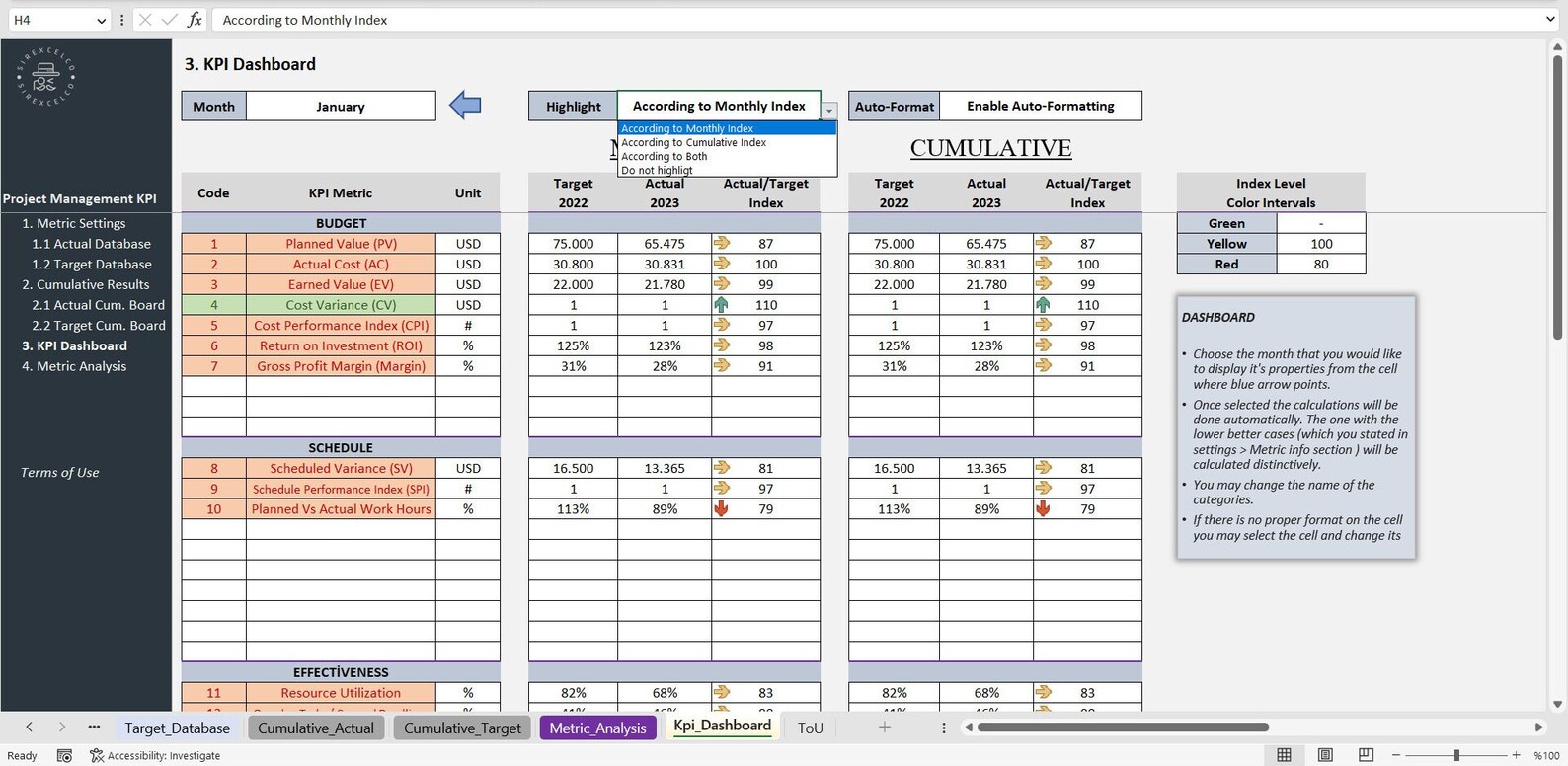The image size is (1568, 766).
Task: Click the blue arrow pointing at the Month cell
Action: click(465, 105)
